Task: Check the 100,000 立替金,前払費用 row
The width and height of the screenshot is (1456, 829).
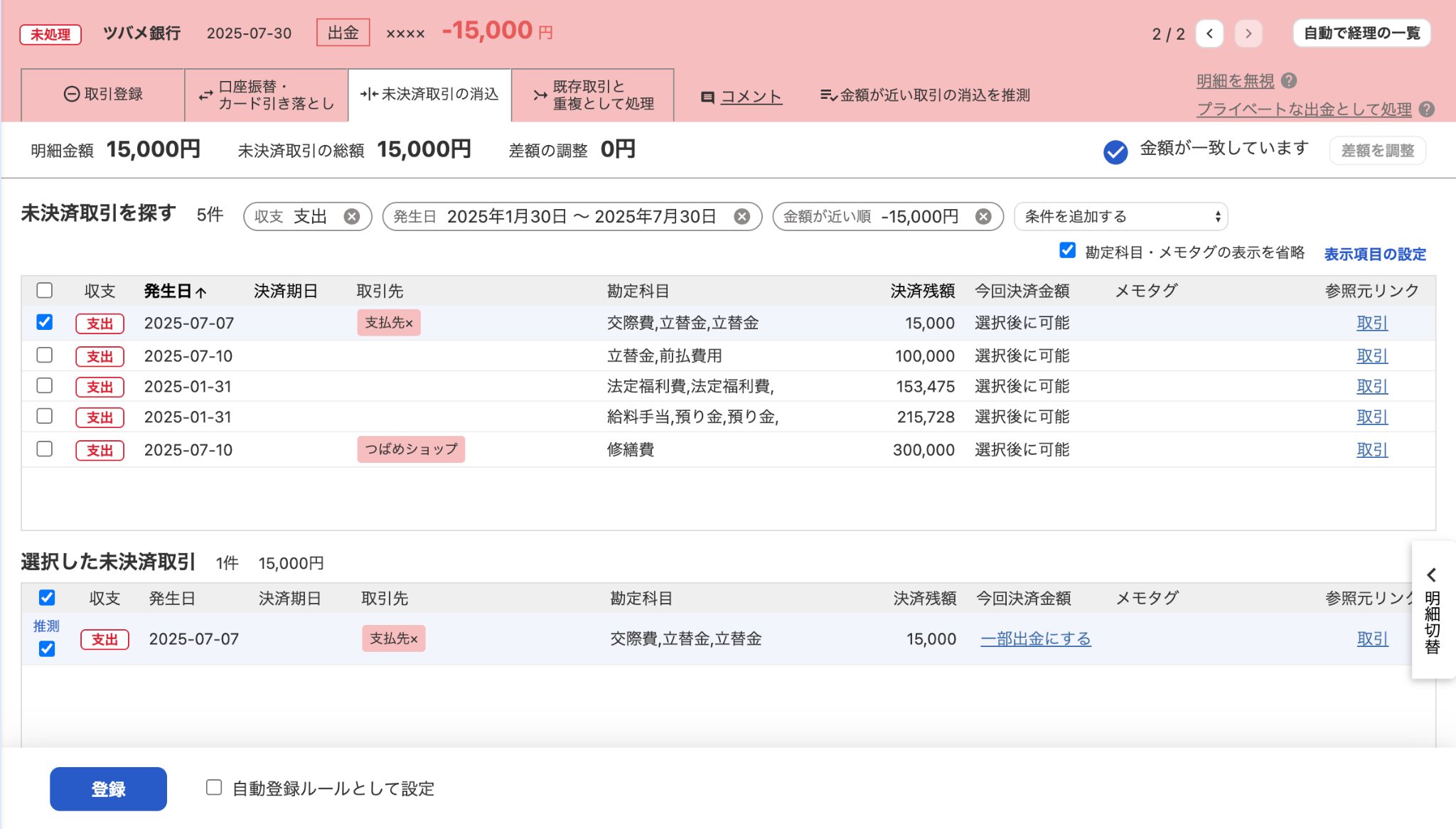Action: tap(45, 355)
